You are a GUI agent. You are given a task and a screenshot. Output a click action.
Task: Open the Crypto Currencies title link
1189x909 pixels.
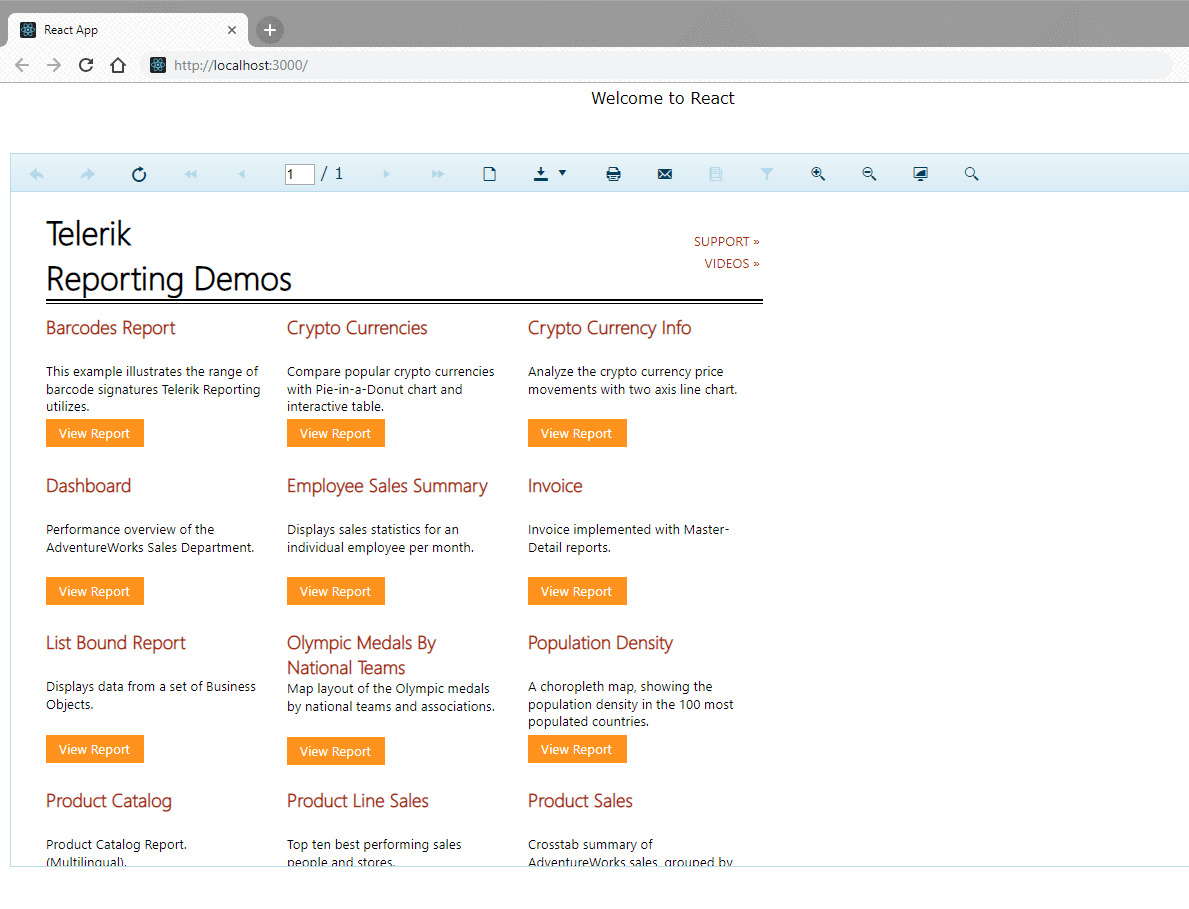(x=357, y=328)
